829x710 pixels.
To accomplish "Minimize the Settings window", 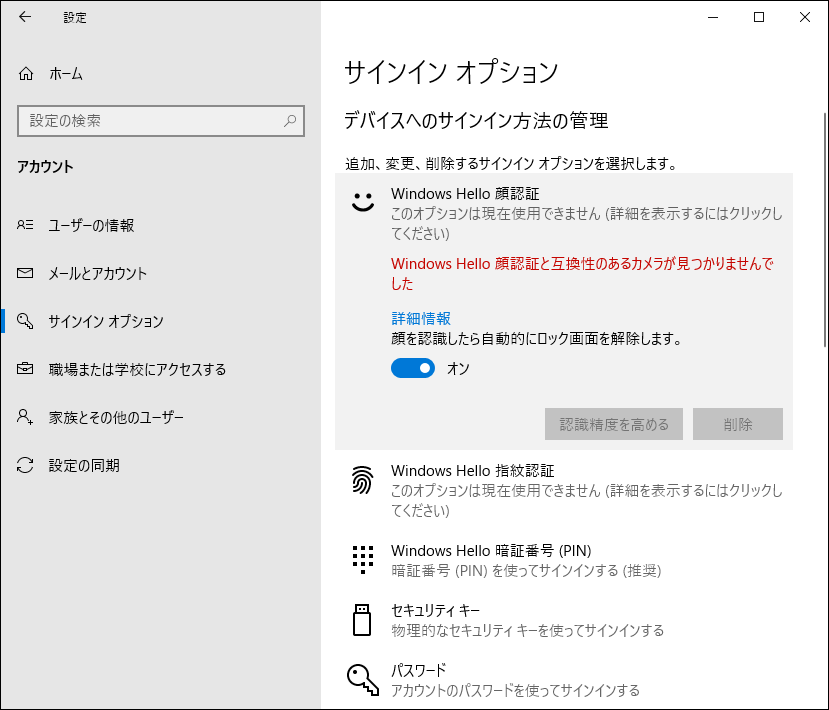I will (x=713, y=17).
